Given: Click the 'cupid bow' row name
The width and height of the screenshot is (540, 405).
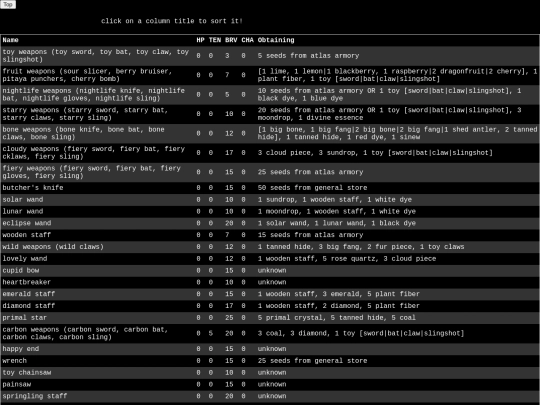Looking at the screenshot, I should pyautogui.click(x=21, y=270).
